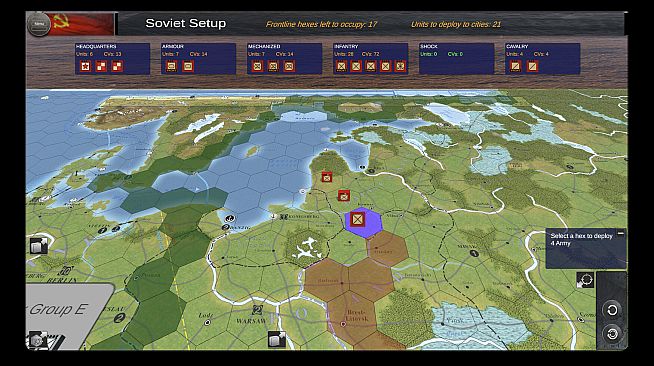Minimize the 'Select a hex to deploy' panel
Viewport: 654px width, 366px height.
[x=620, y=233]
